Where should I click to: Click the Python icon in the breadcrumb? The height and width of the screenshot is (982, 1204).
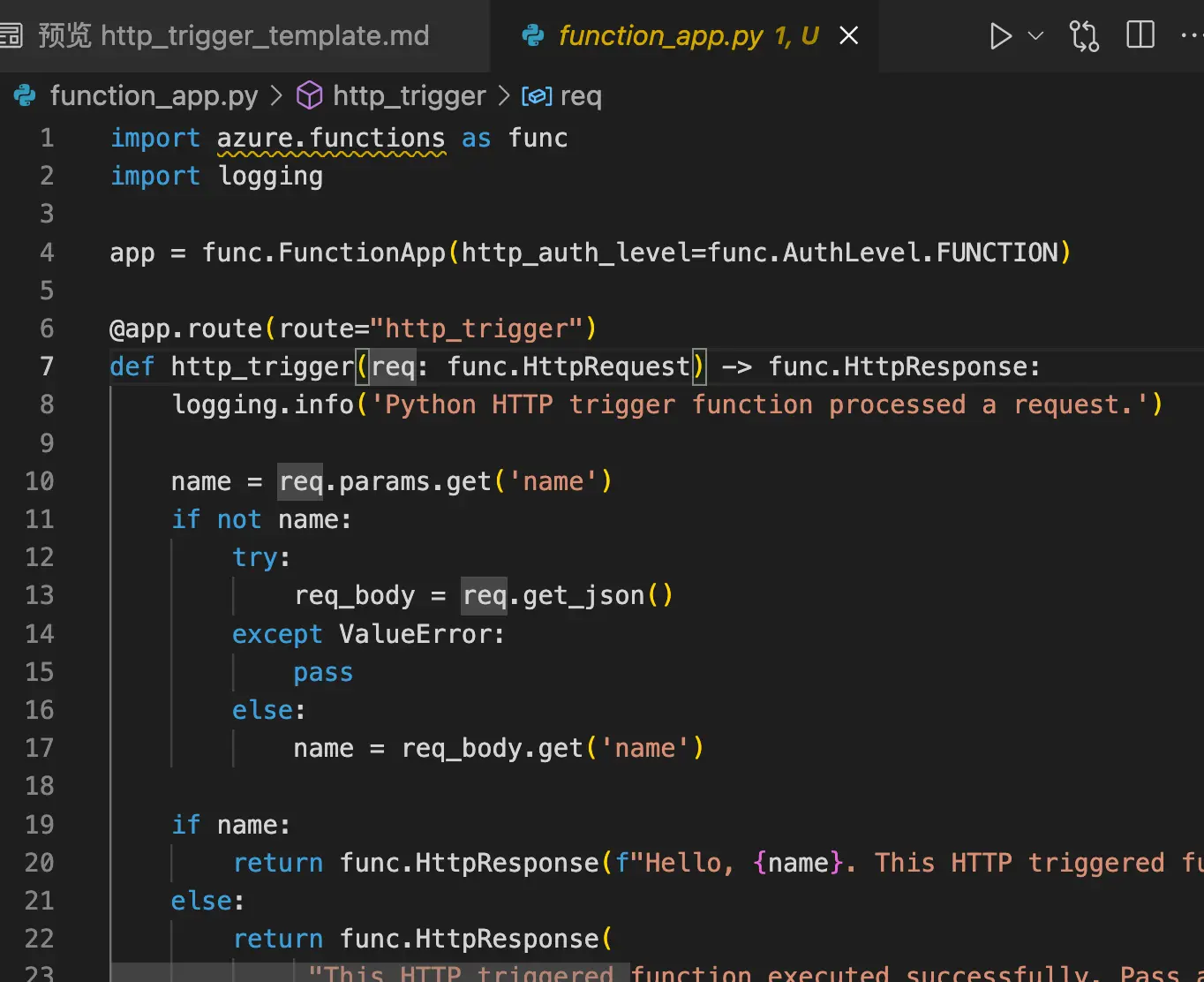[x=26, y=95]
